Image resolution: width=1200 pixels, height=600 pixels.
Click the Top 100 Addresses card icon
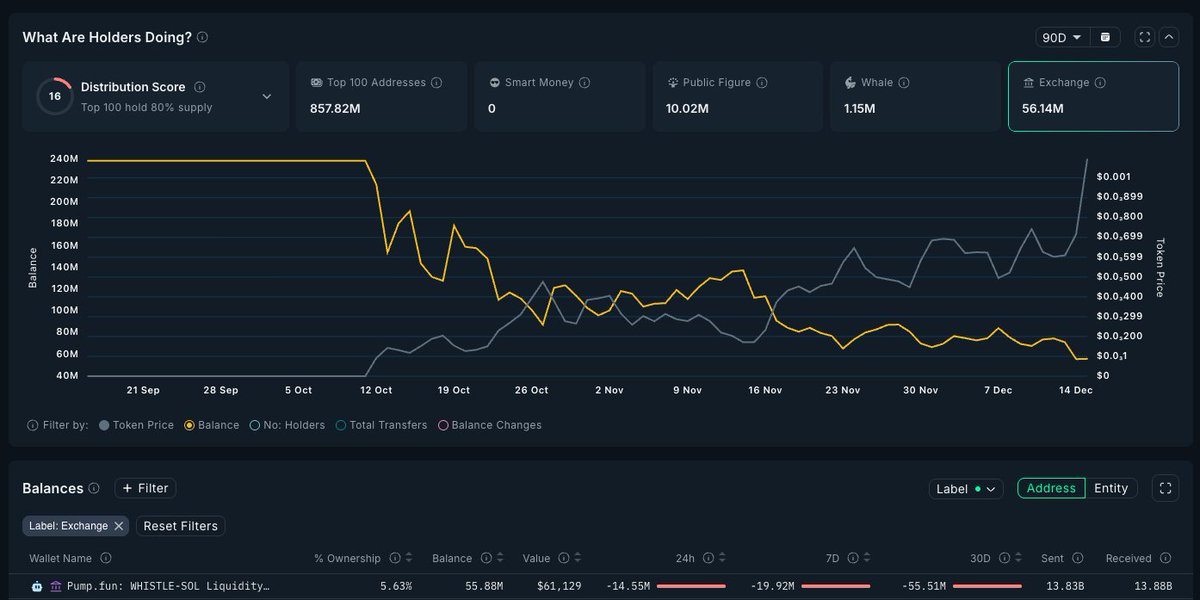[314, 82]
